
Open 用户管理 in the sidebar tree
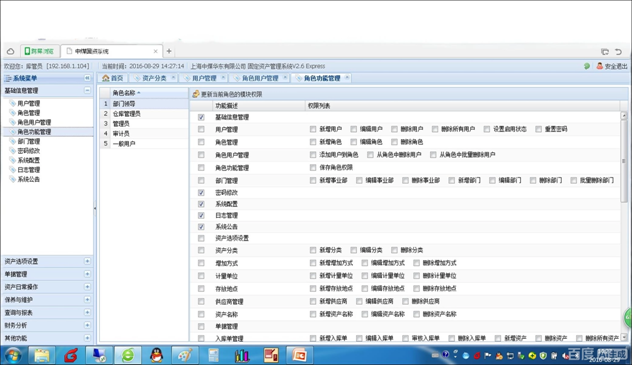coord(28,103)
